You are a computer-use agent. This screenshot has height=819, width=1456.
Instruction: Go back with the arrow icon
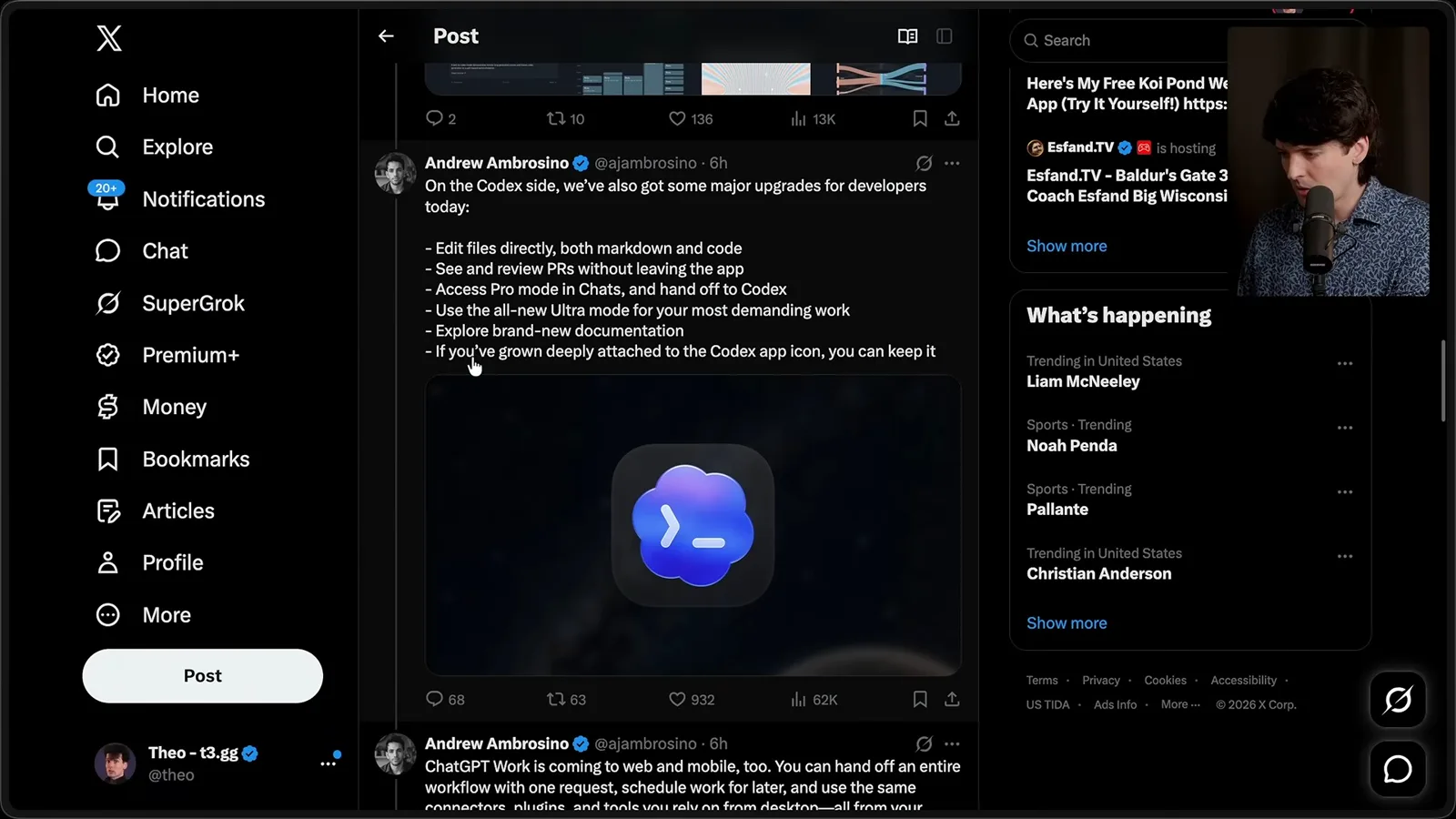point(386,36)
